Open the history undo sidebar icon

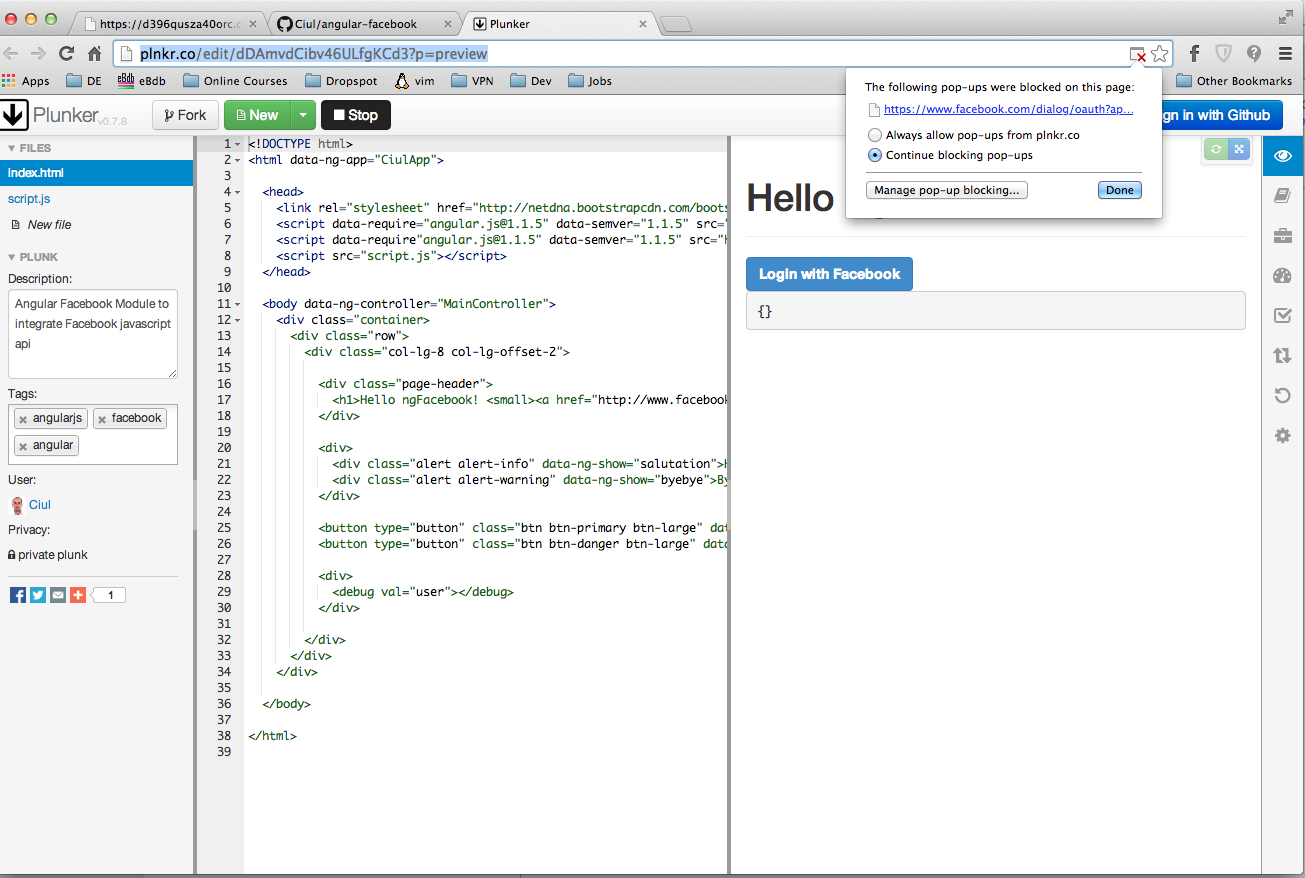(1283, 396)
